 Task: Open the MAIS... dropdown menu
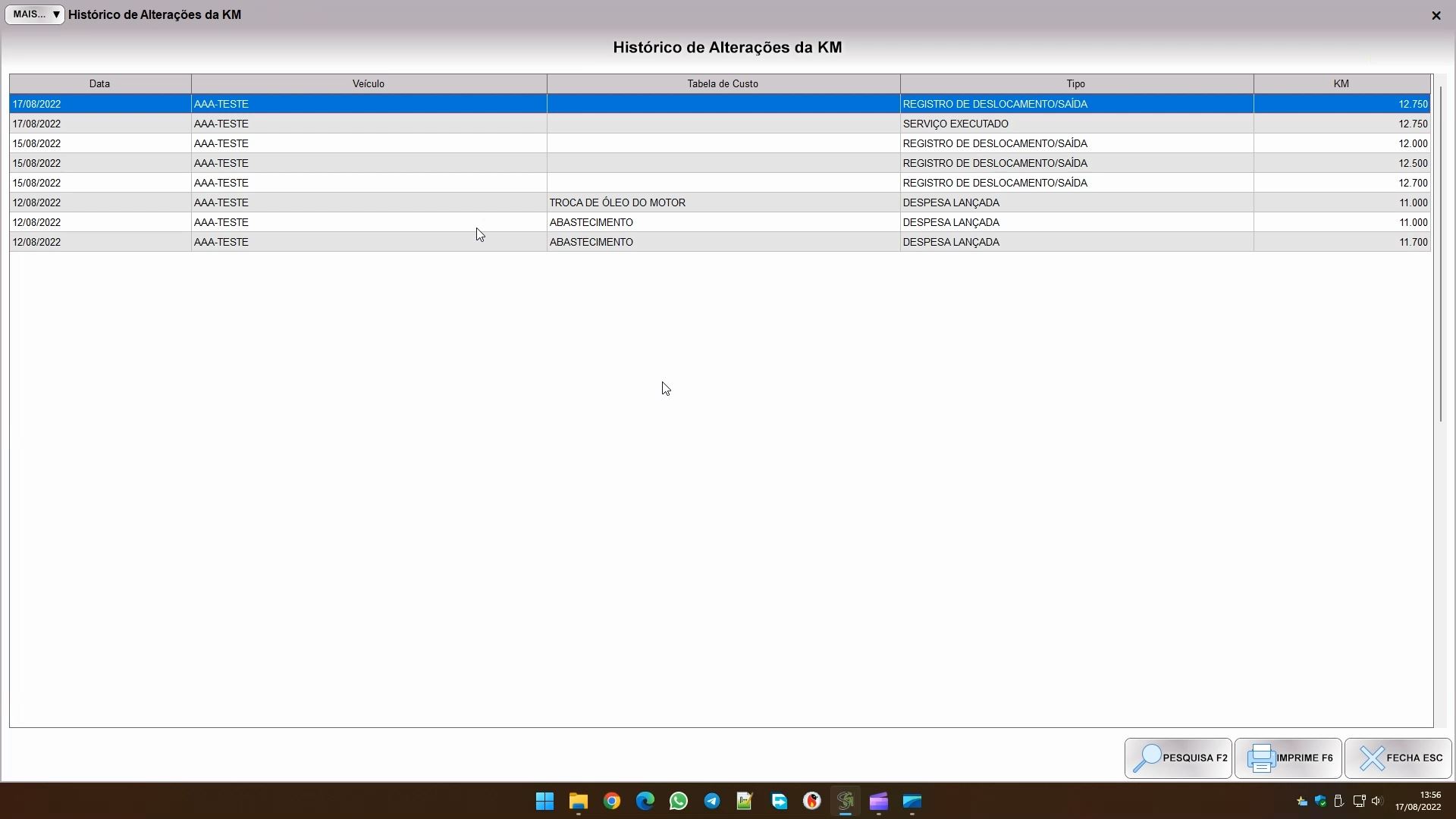coord(35,14)
